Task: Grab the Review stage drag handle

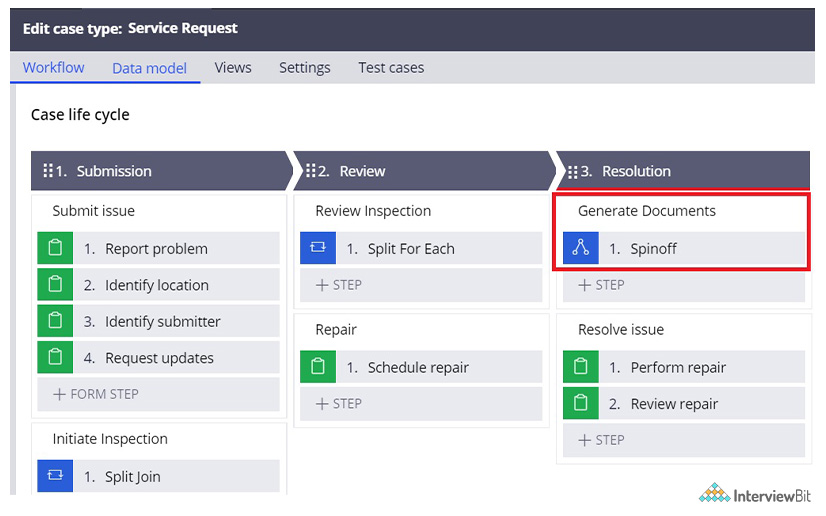Action: pyautogui.click(x=311, y=171)
